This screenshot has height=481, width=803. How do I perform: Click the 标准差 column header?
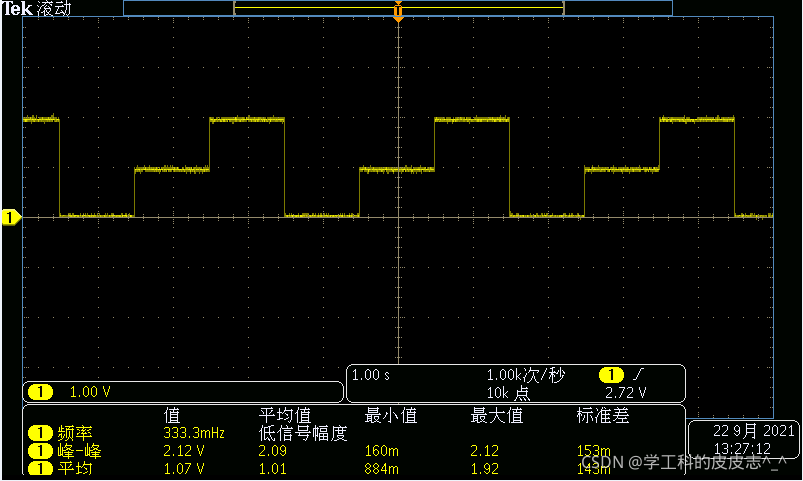[603, 415]
